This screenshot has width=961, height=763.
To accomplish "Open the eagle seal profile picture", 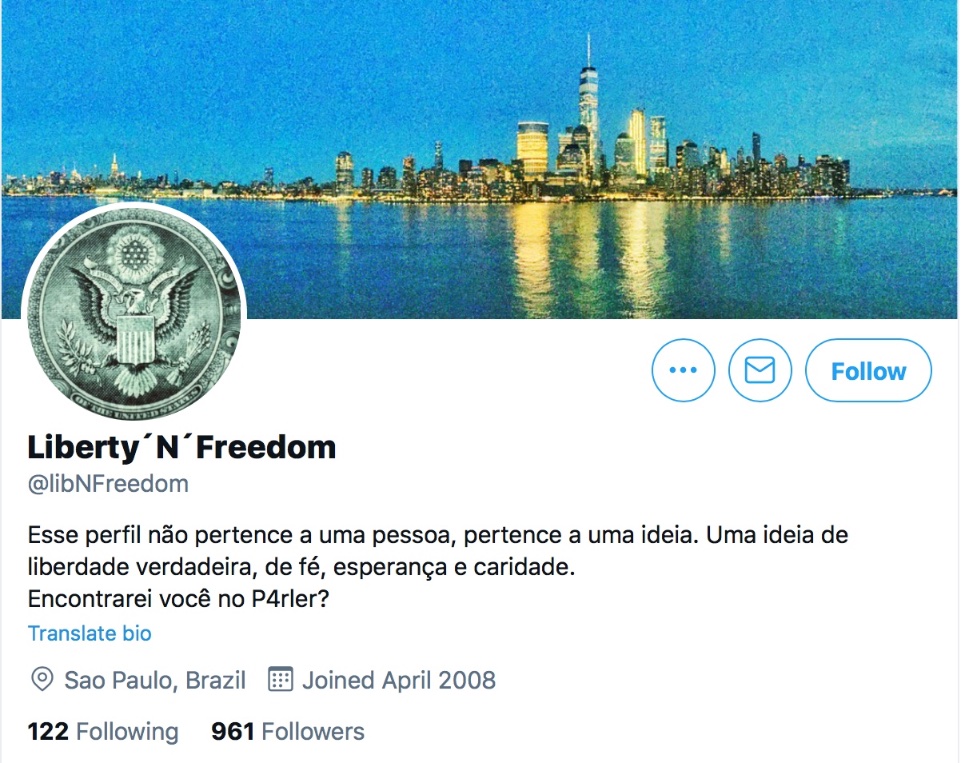I will [134, 314].
